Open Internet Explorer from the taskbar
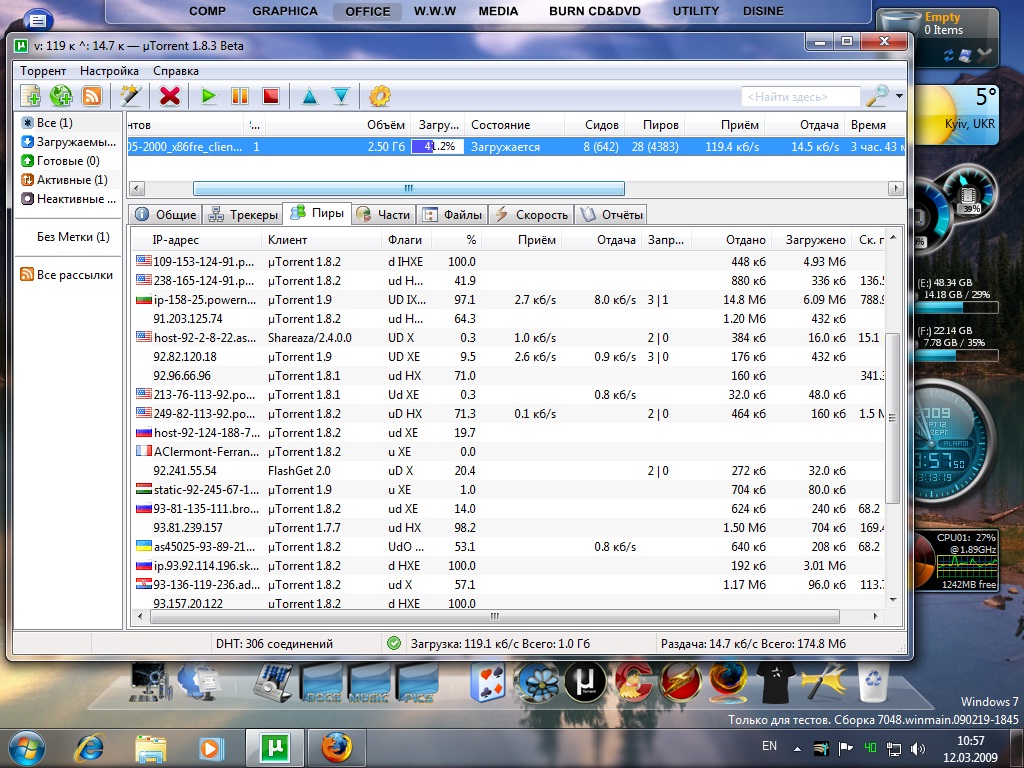Image resolution: width=1024 pixels, height=768 pixels. (x=89, y=748)
